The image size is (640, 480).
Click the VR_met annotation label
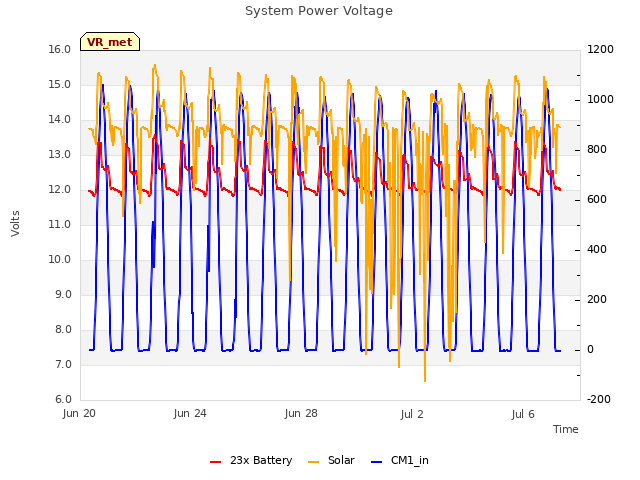tap(110, 42)
